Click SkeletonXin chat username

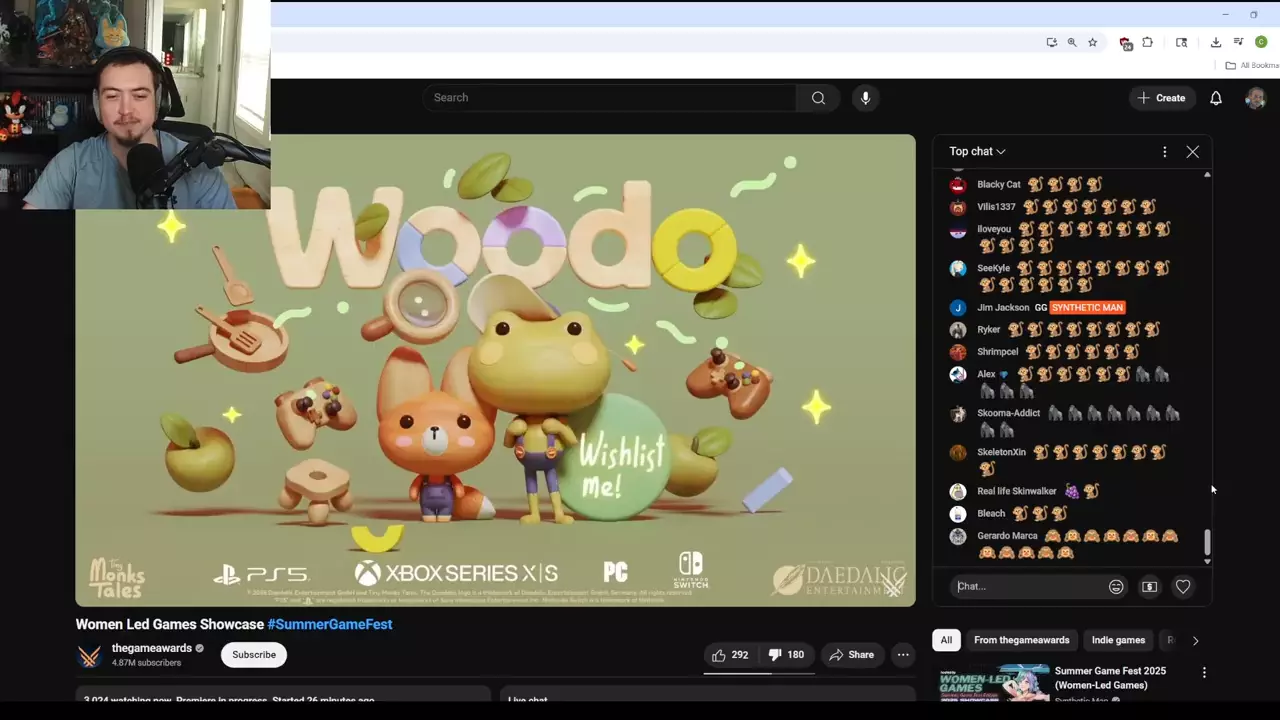pyautogui.click(x=1001, y=452)
